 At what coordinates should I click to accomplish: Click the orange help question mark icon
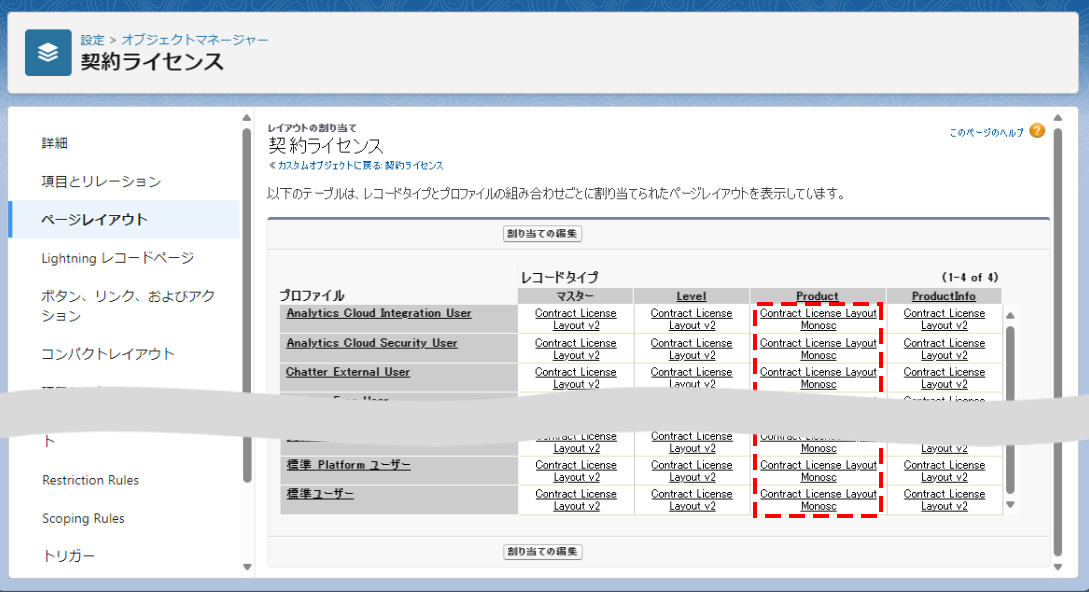pos(1037,131)
